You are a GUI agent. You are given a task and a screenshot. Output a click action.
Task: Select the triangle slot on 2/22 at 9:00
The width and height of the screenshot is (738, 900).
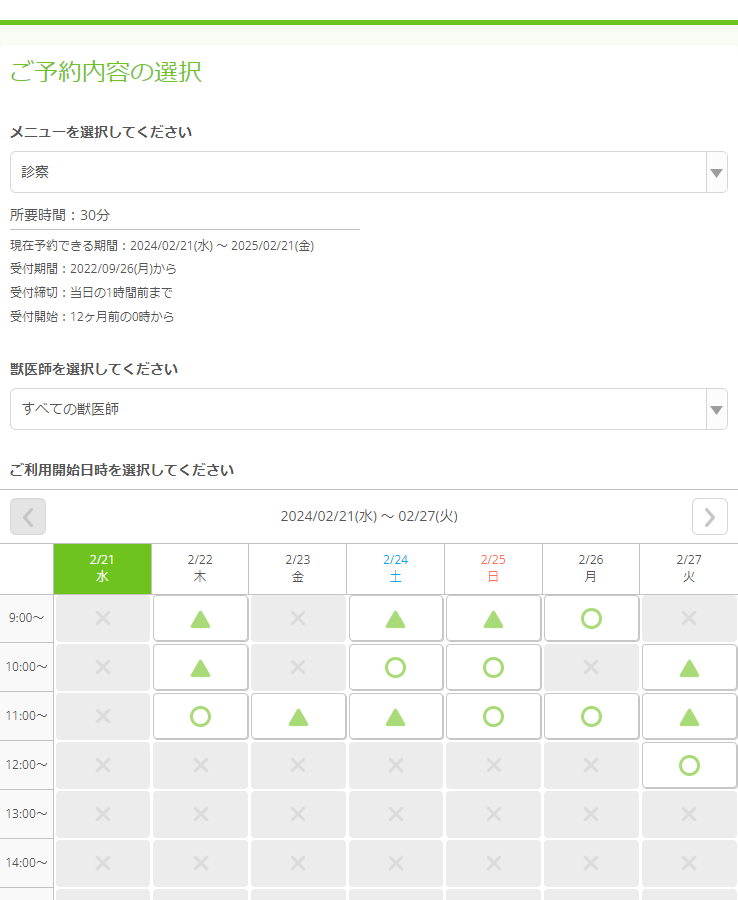point(200,618)
